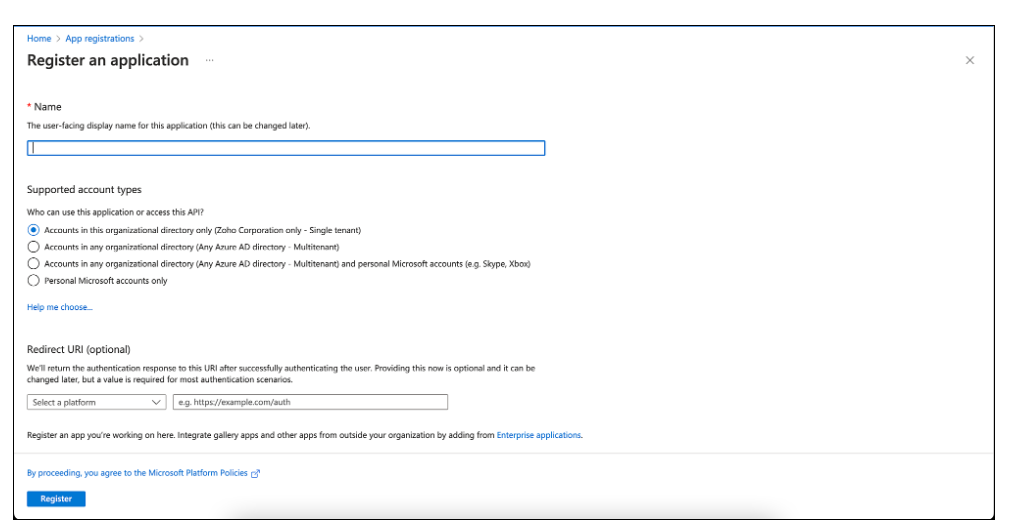Click the Register an application page title
This screenshot has height=532, width=1016.
(108, 61)
